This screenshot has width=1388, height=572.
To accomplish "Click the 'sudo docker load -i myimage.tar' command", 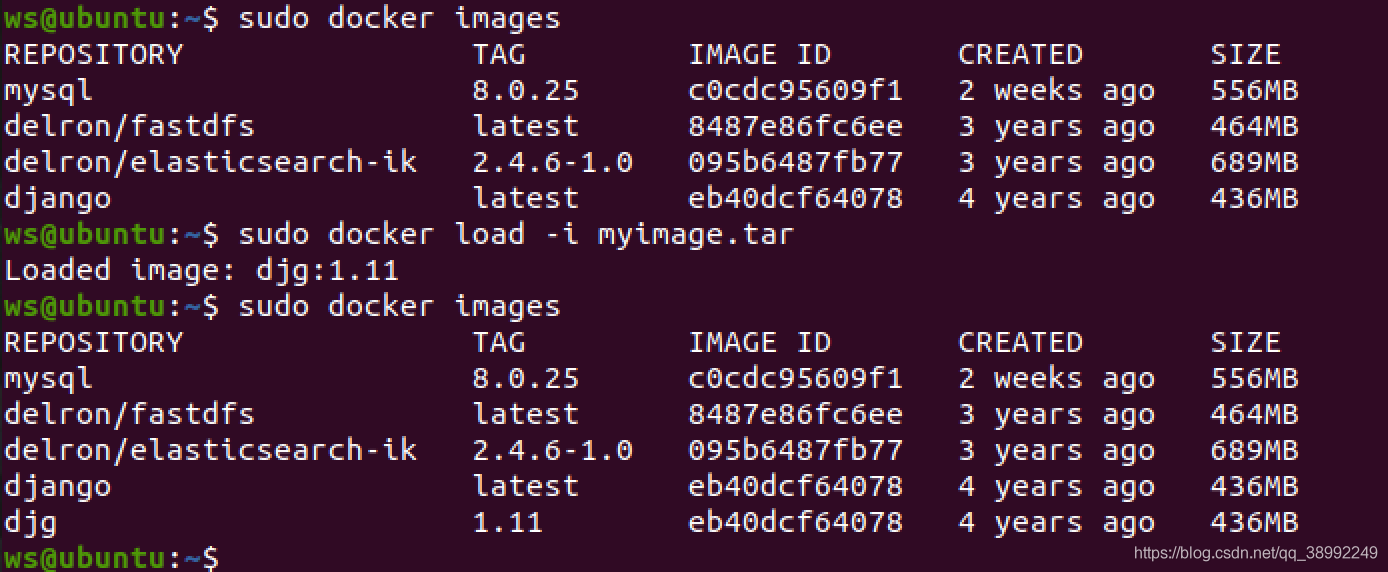I will 516,234.
